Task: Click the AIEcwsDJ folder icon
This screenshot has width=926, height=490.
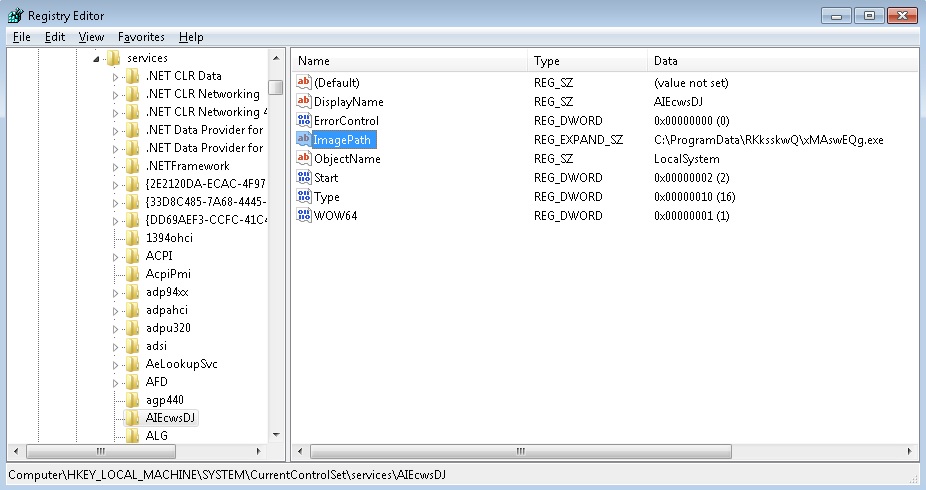Action: [x=133, y=418]
